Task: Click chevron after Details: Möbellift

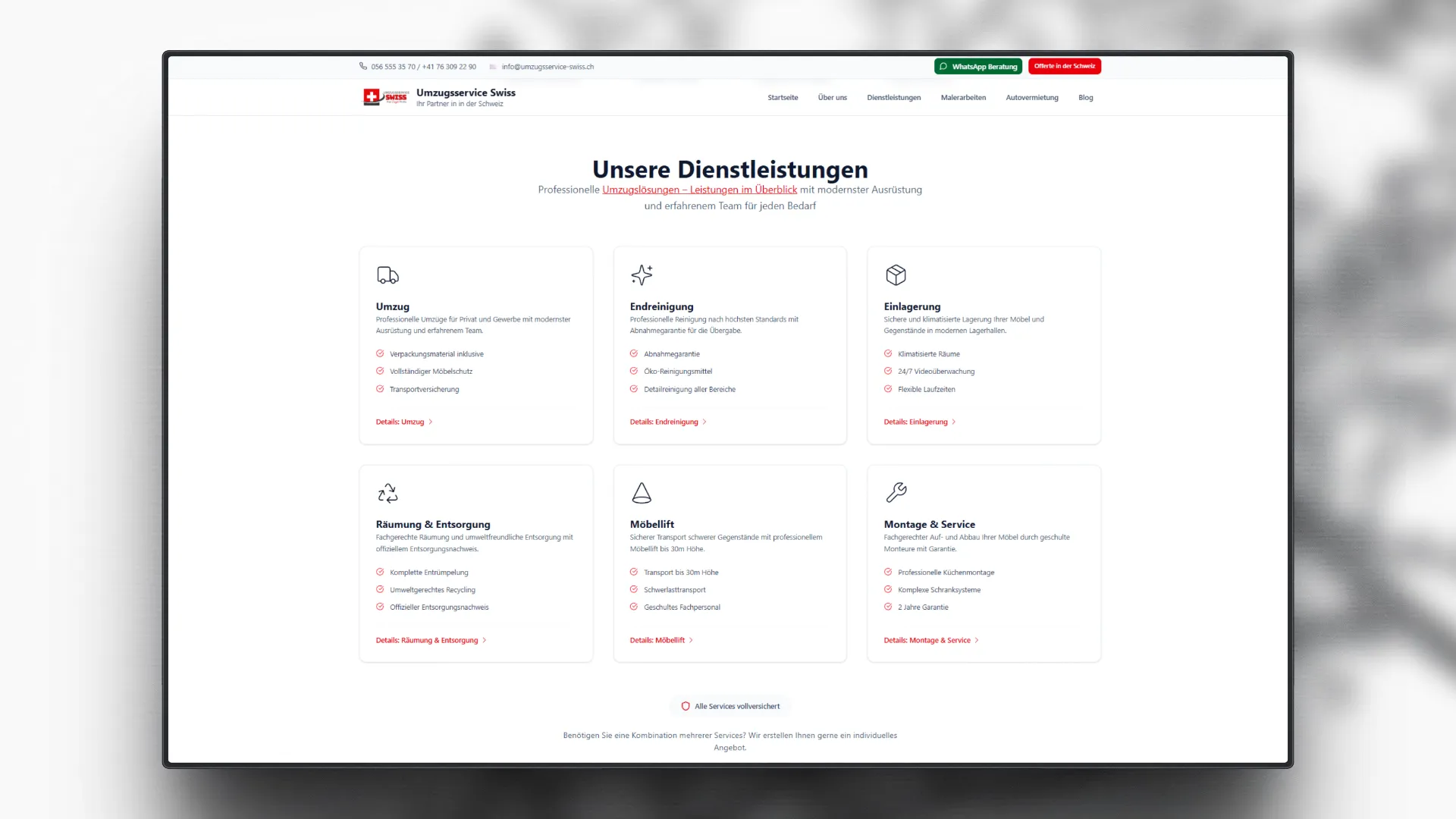Action: pyautogui.click(x=691, y=640)
